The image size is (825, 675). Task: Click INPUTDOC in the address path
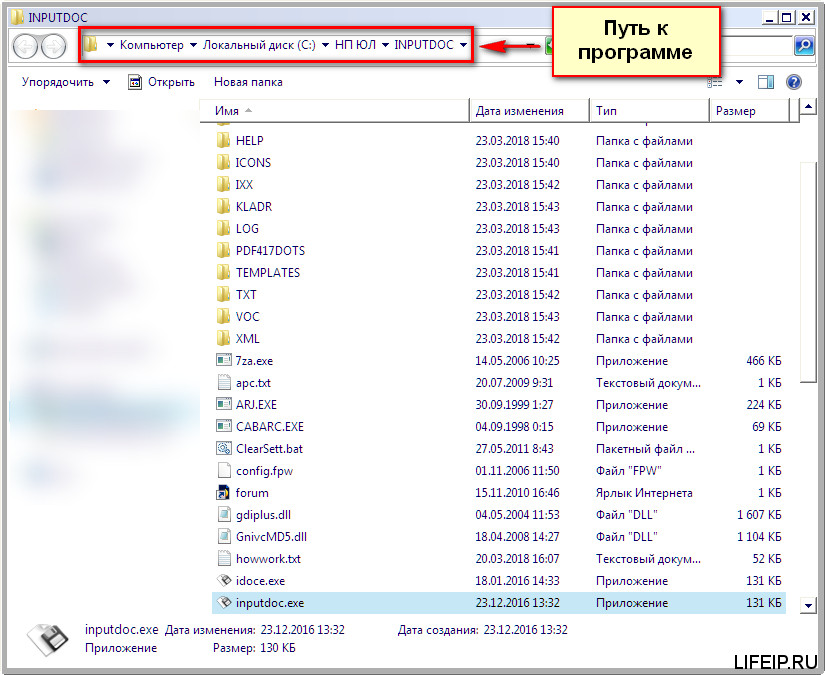(x=424, y=45)
